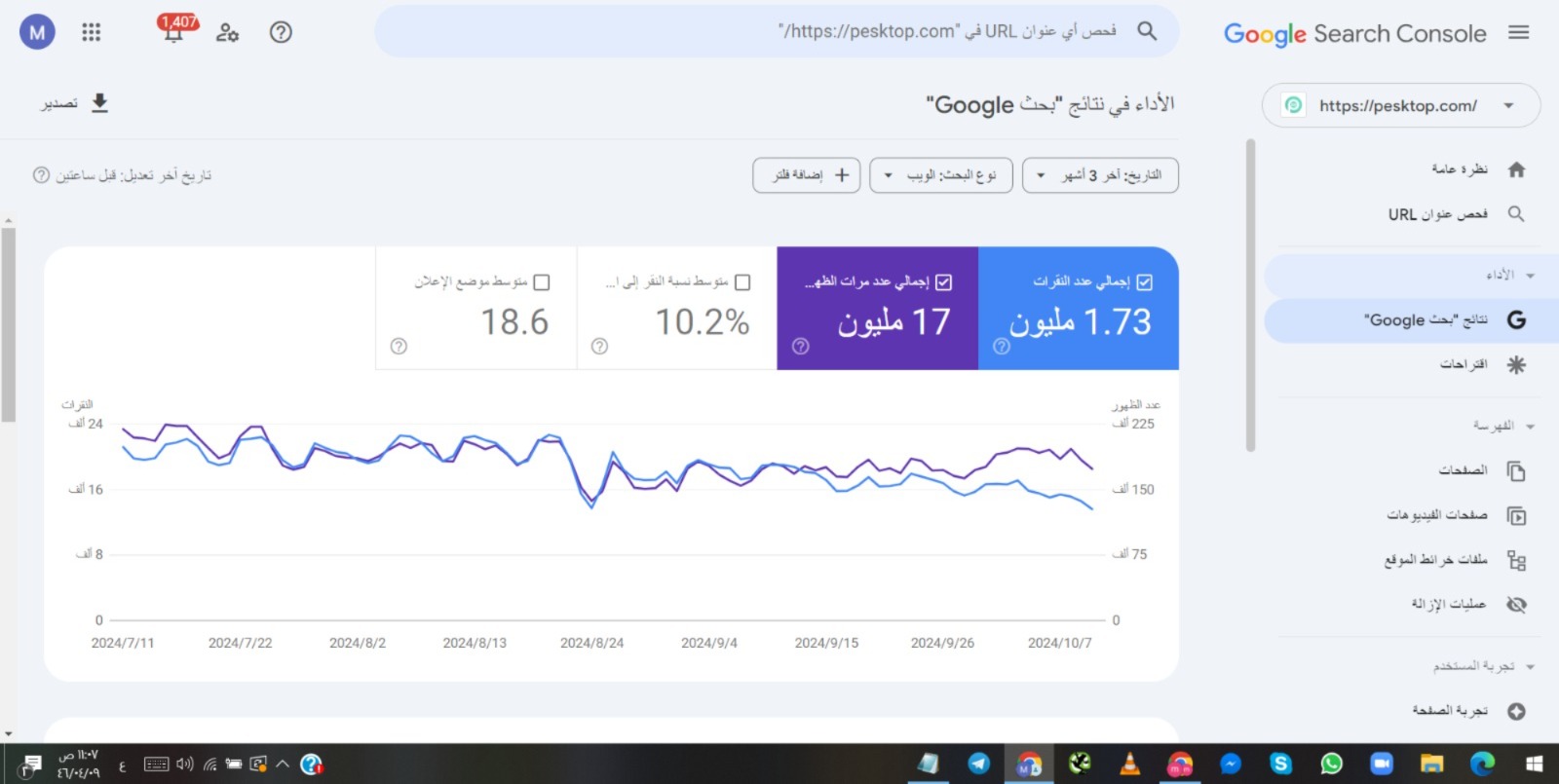Open the Windows Start menu
Screen dimensions: 1559x784
point(1534,764)
